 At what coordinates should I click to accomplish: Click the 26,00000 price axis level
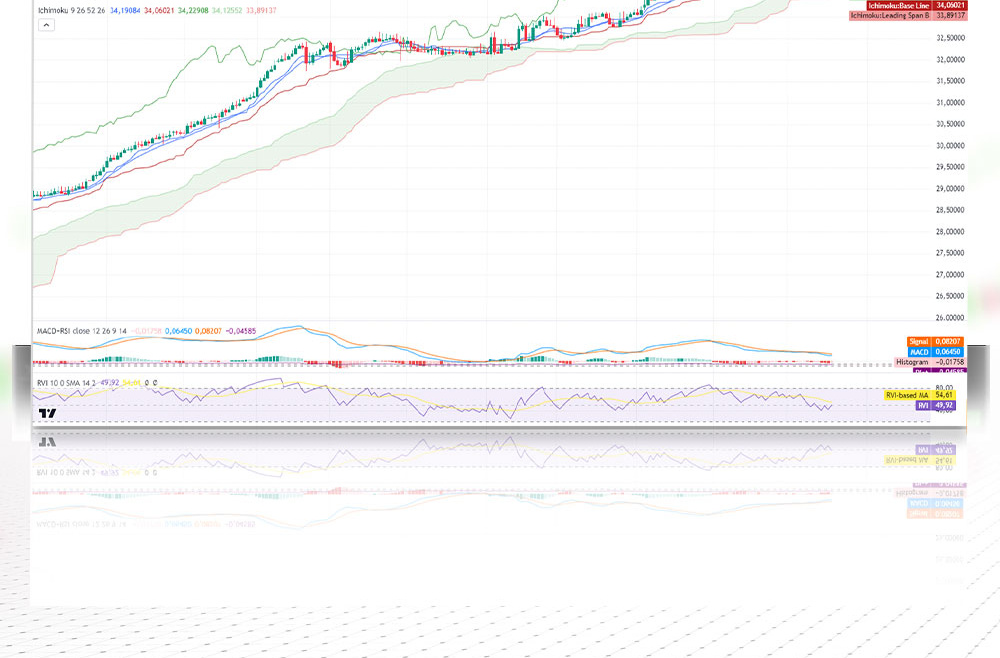coord(949,317)
